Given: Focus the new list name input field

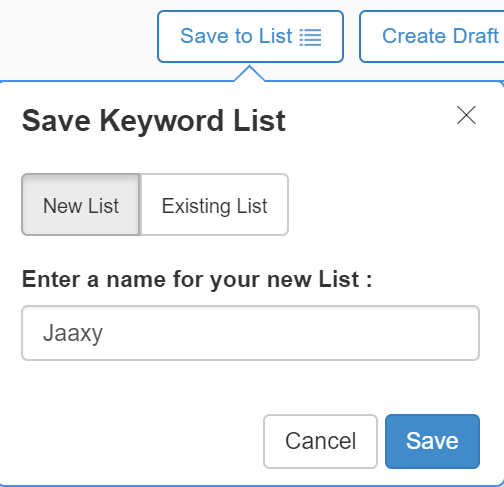Looking at the screenshot, I should [x=250, y=333].
